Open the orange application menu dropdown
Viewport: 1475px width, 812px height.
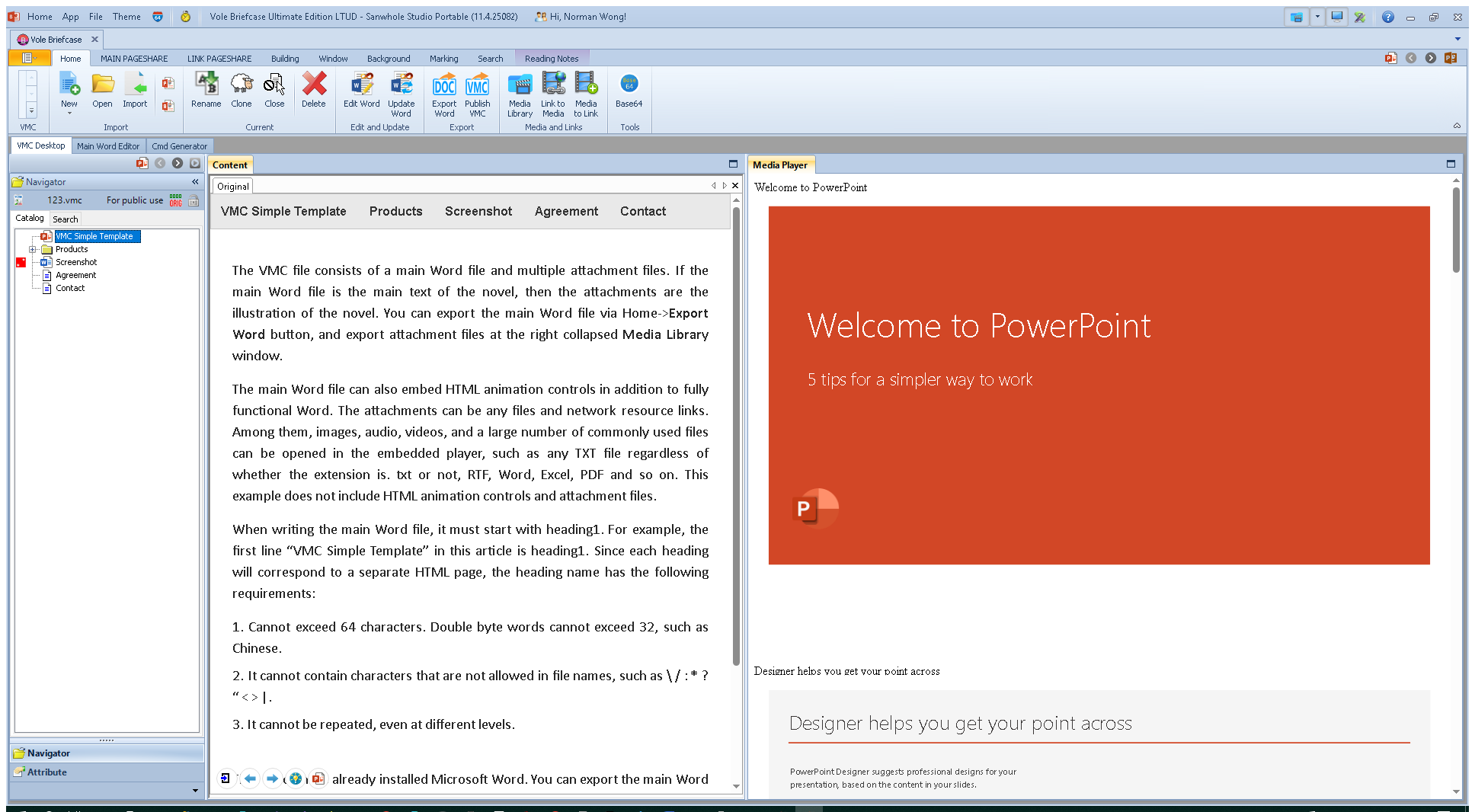coord(29,58)
